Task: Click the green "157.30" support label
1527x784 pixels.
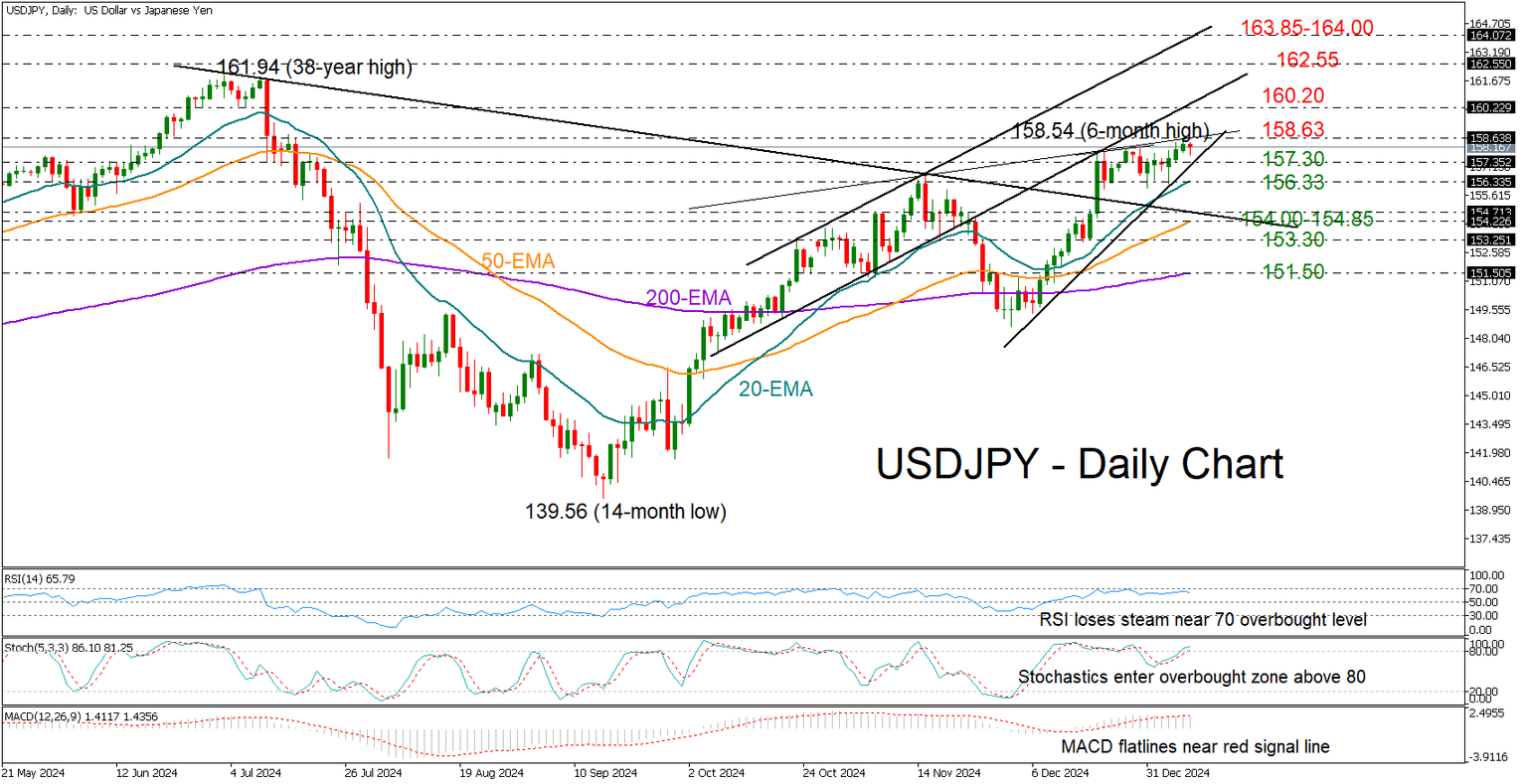Action: [1295, 159]
